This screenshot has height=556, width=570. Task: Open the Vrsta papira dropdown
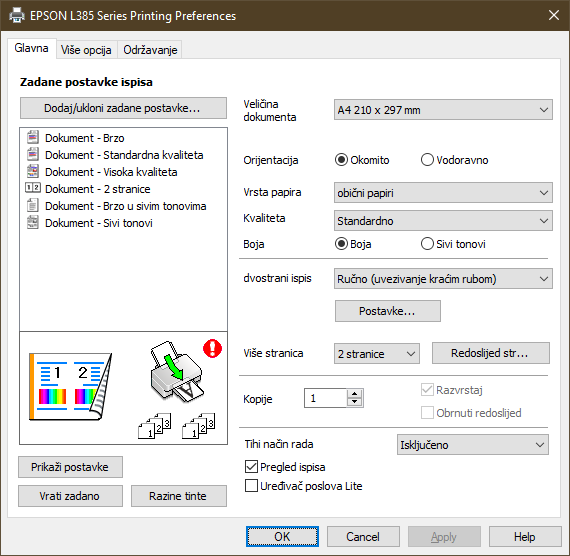[x=443, y=192]
